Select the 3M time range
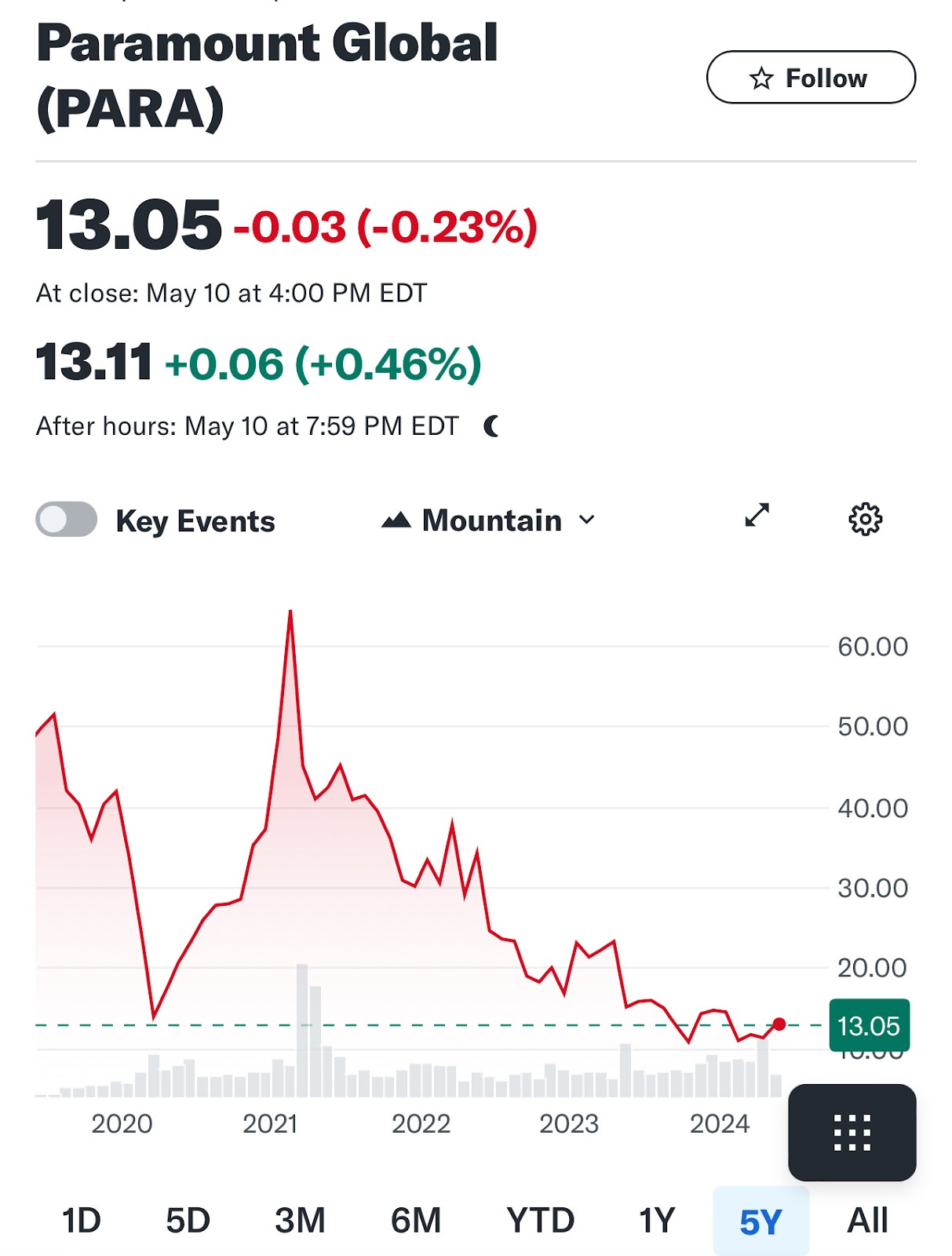 point(300,1221)
